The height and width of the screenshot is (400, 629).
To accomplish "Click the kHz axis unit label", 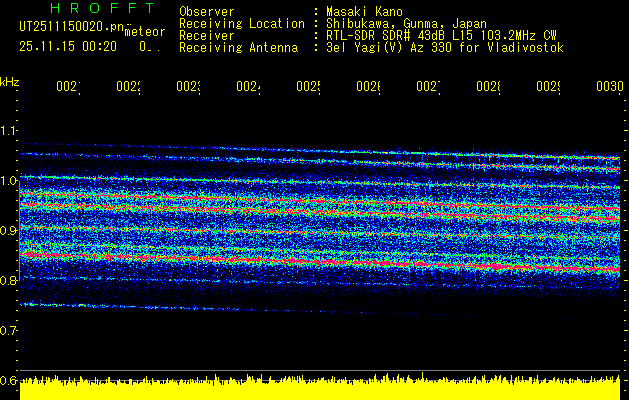I will click(10, 82).
